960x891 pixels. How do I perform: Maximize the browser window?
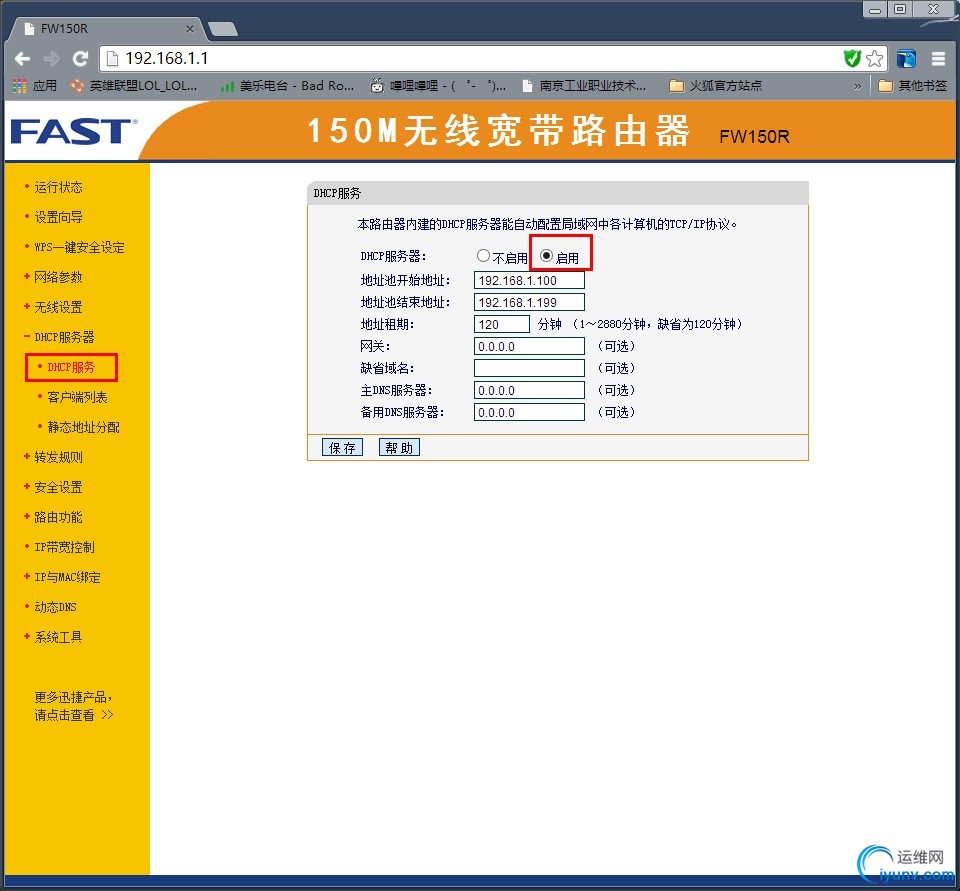tap(900, 9)
